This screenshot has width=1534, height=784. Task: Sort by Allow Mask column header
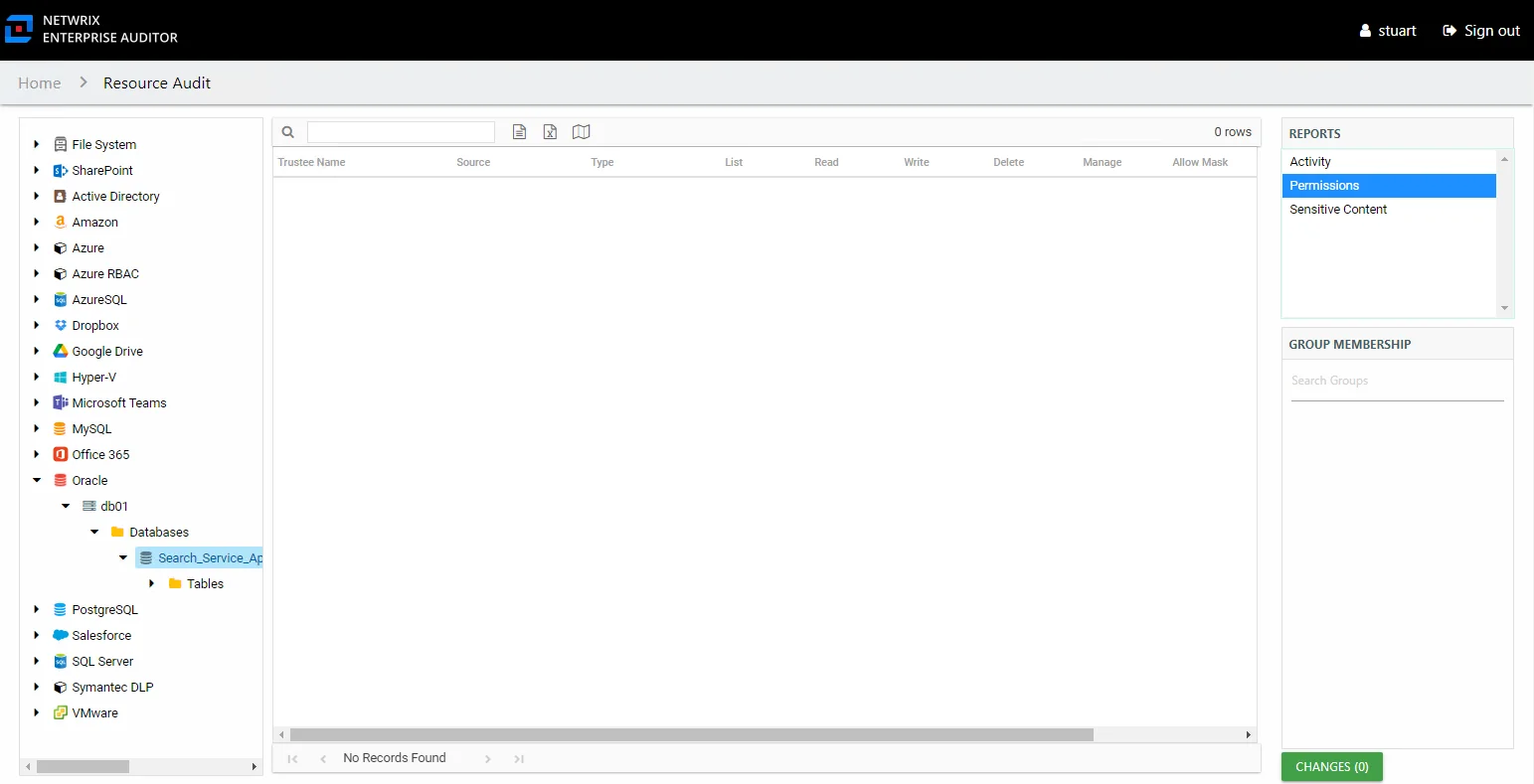pyautogui.click(x=1200, y=162)
